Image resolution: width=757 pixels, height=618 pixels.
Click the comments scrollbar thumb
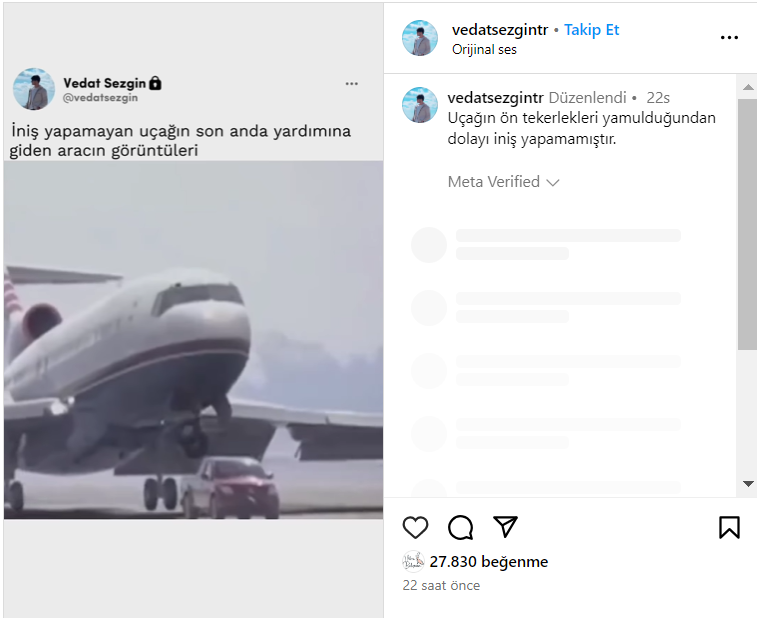pos(748,225)
